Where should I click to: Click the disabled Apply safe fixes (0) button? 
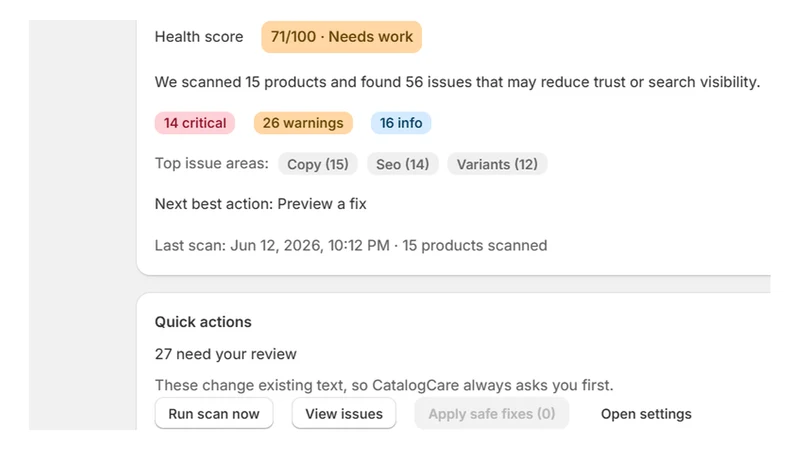[x=492, y=413]
